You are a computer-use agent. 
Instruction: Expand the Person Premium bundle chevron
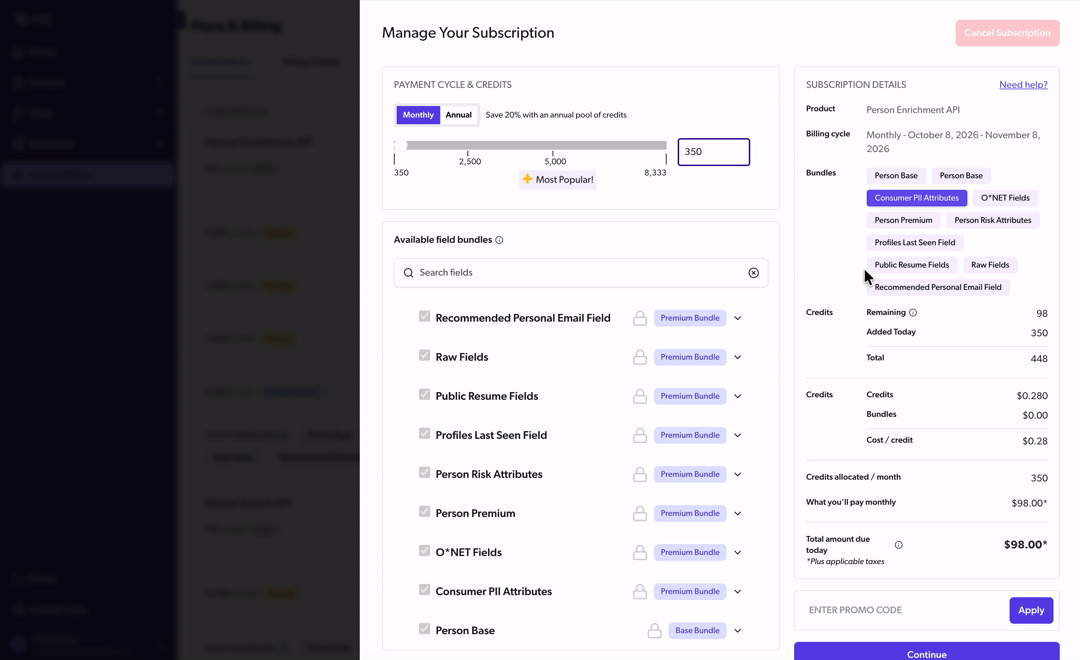[738, 513]
